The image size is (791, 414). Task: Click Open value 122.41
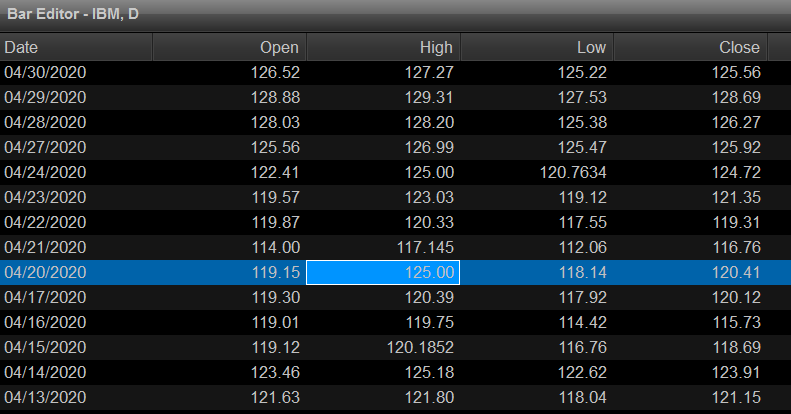point(275,172)
